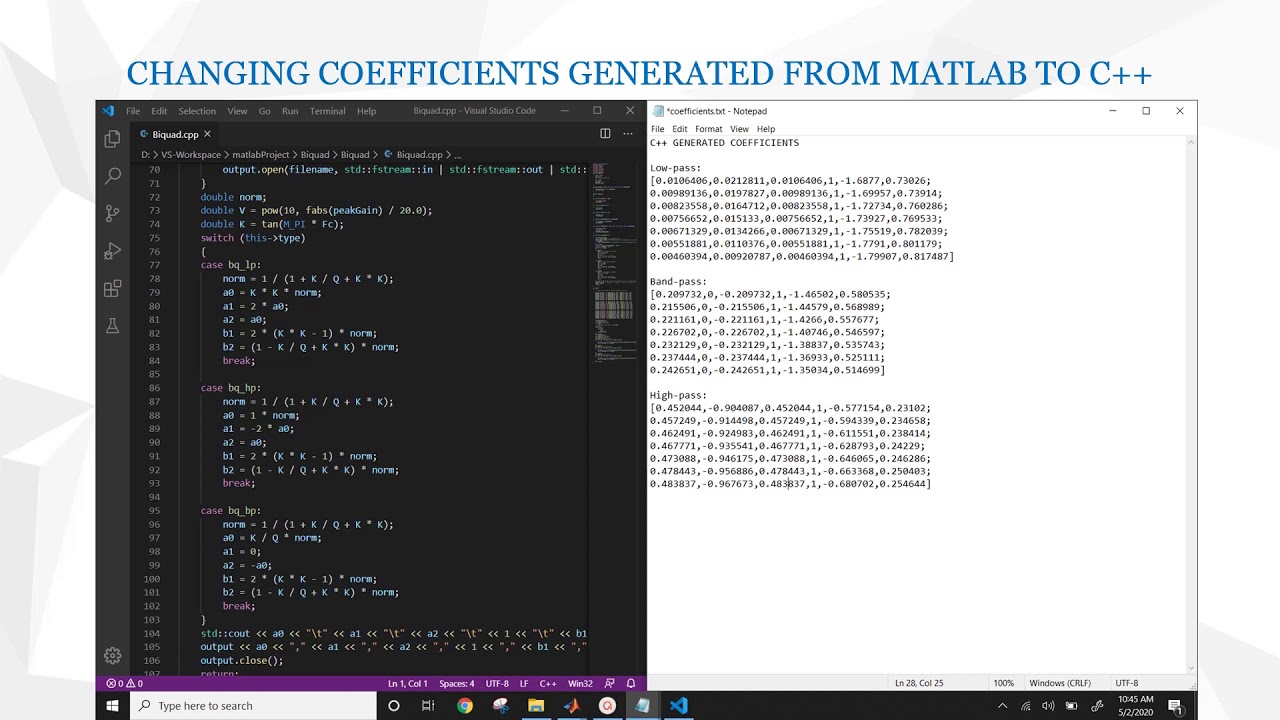Click the errors and warnings status indicator

pyautogui.click(x=125, y=683)
